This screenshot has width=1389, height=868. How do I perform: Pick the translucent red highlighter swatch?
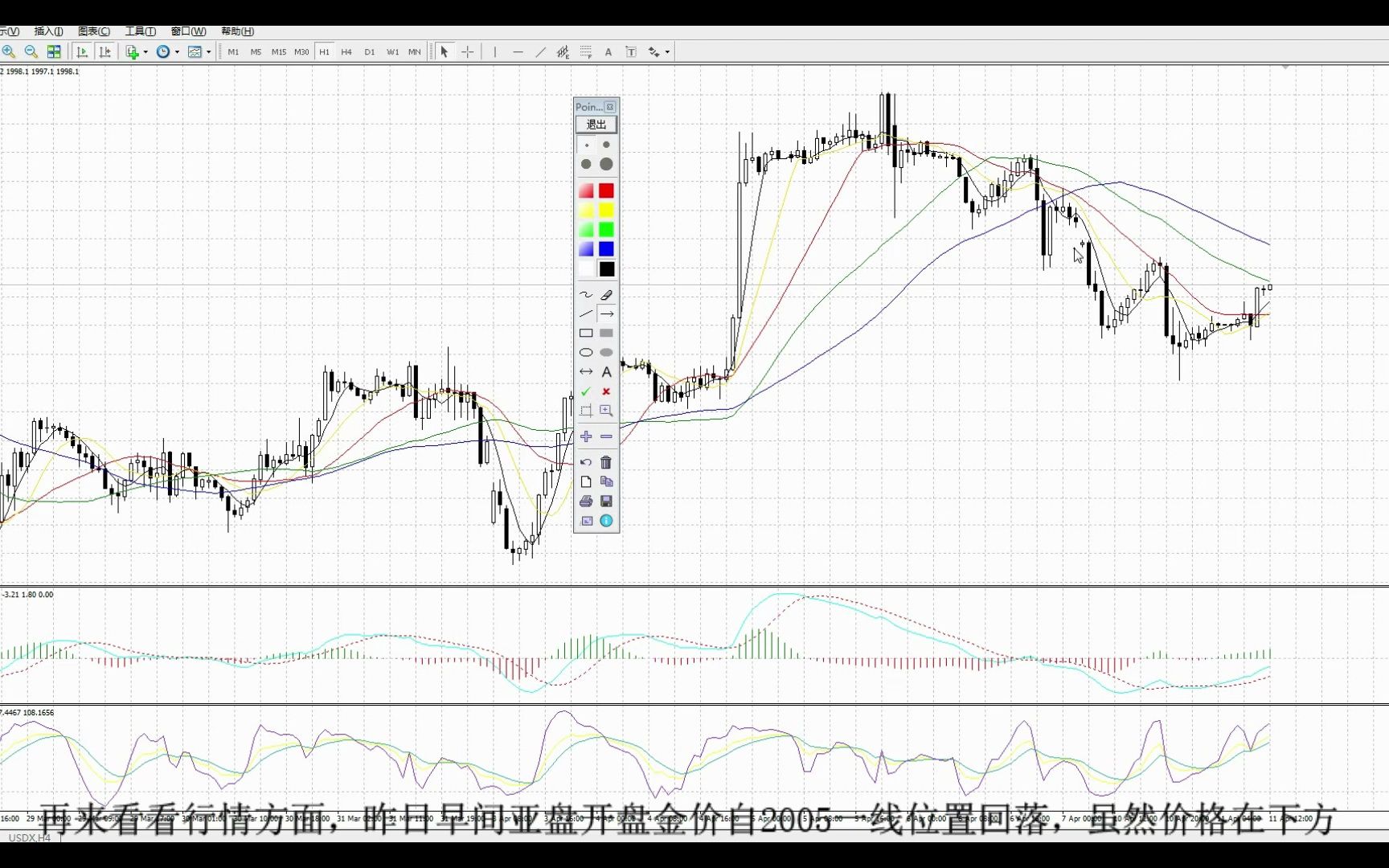click(x=586, y=190)
